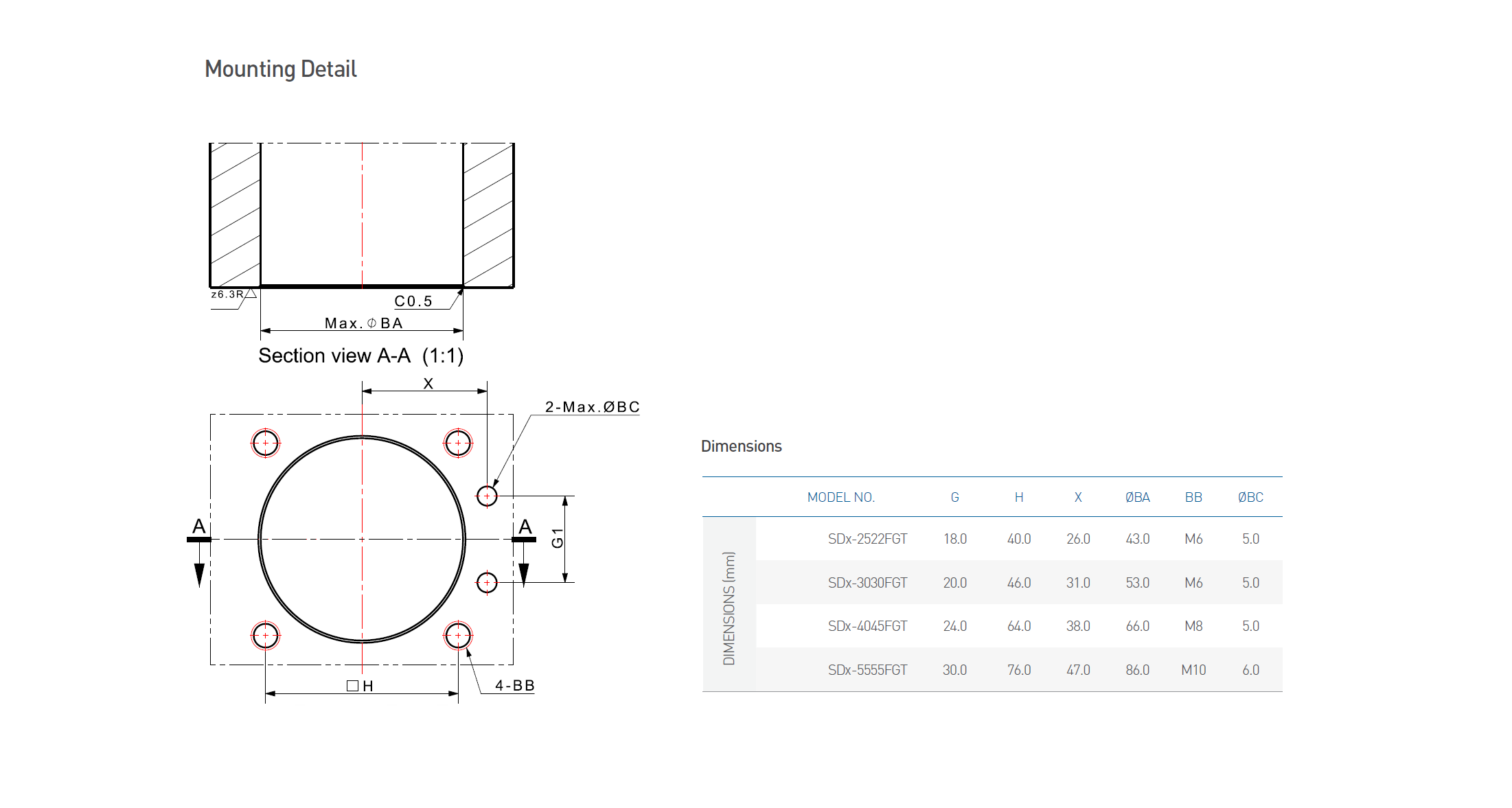Click the SDx-5555FGT model row

click(867, 670)
